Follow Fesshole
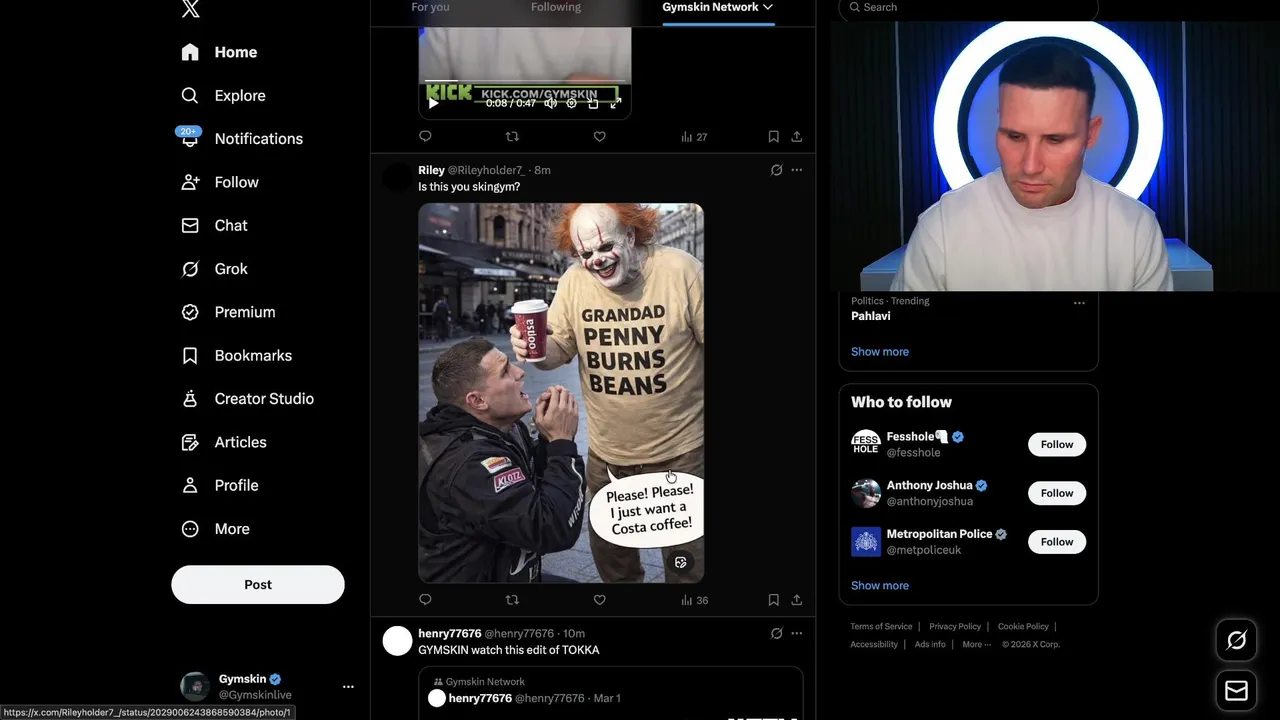This screenshot has height=720, width=1280. (x=1057, y=445)
